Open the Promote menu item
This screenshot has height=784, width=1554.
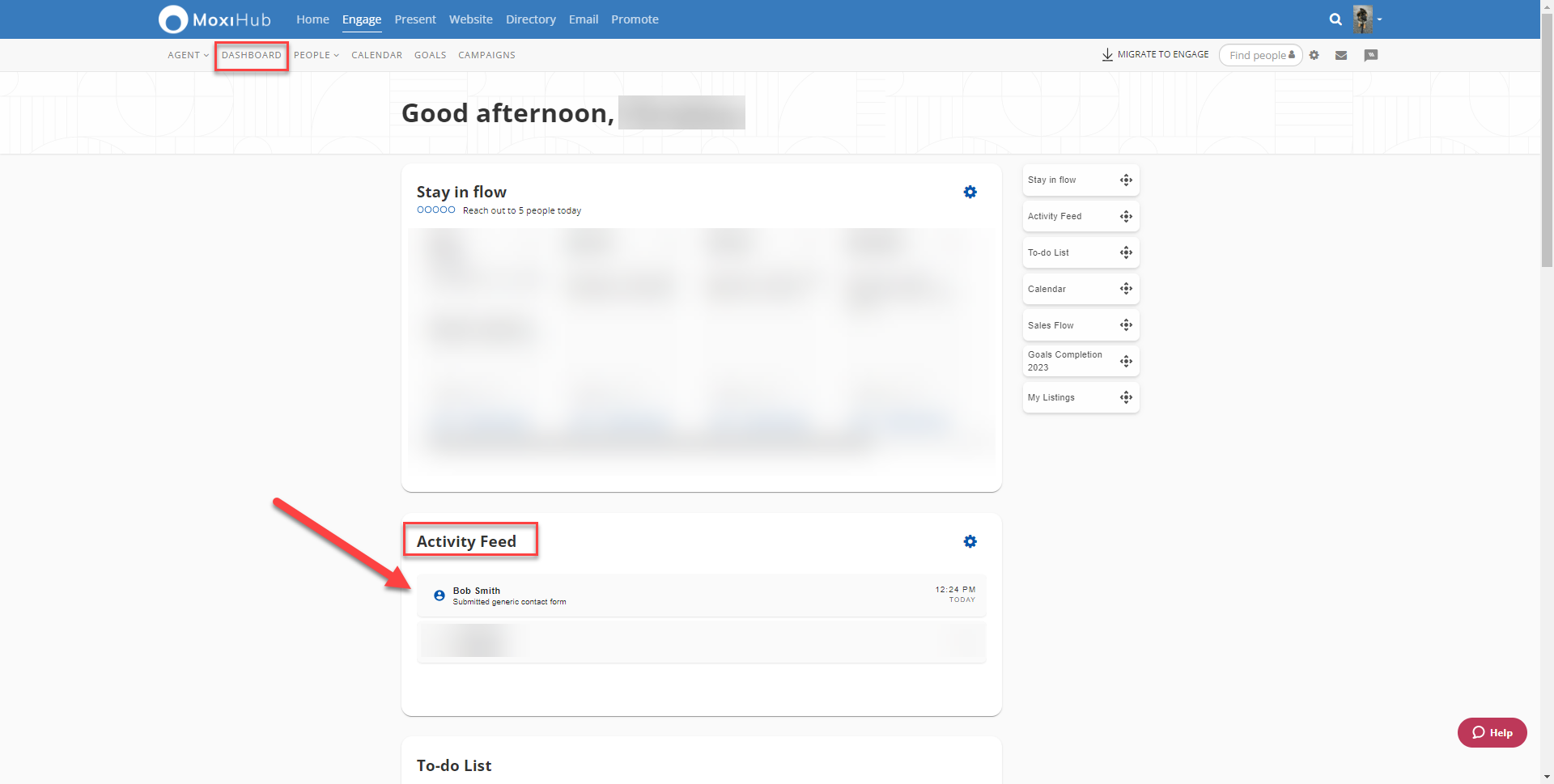click(635, 19)
